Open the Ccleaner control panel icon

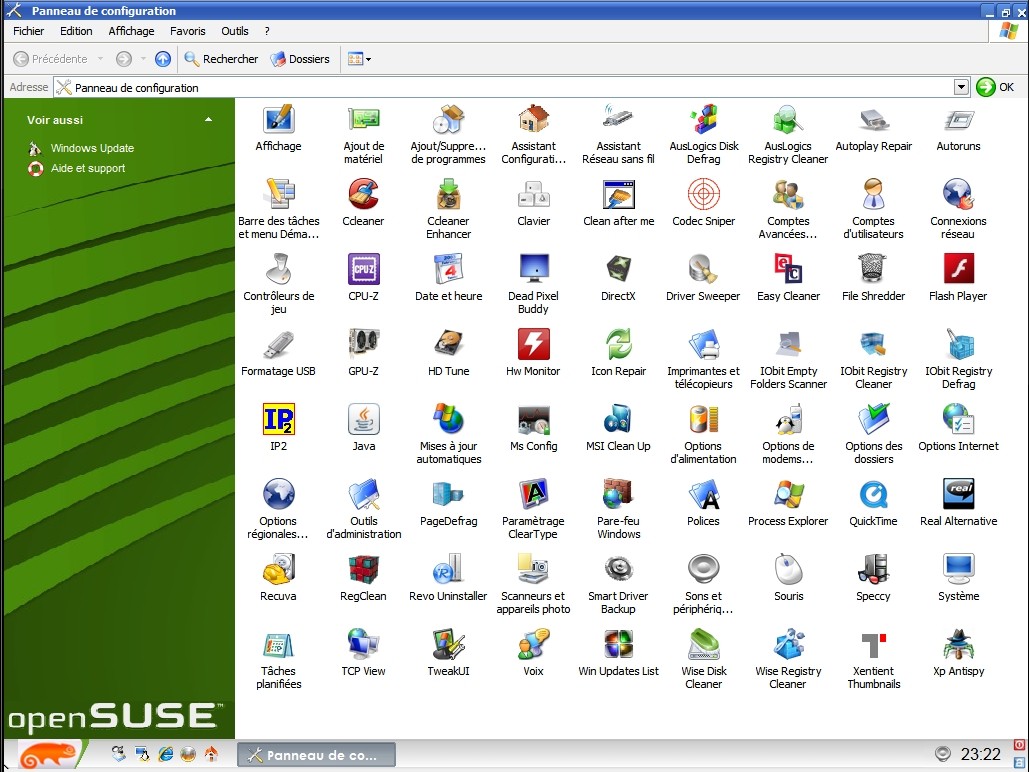click(363, 194)
